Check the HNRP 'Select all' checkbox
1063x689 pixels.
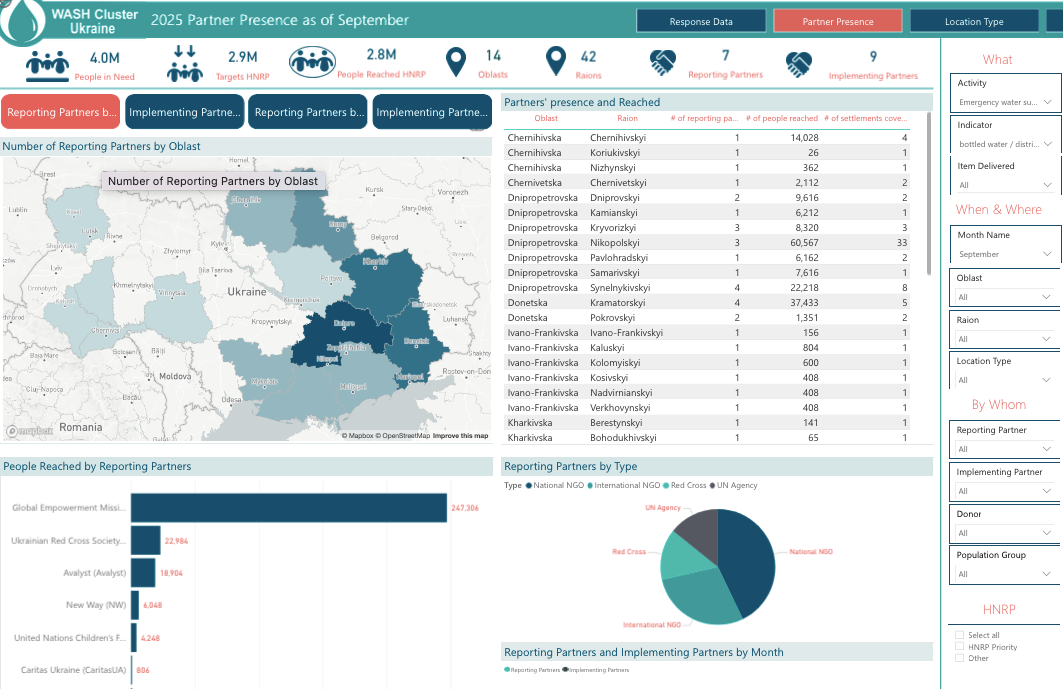[960, 635]
